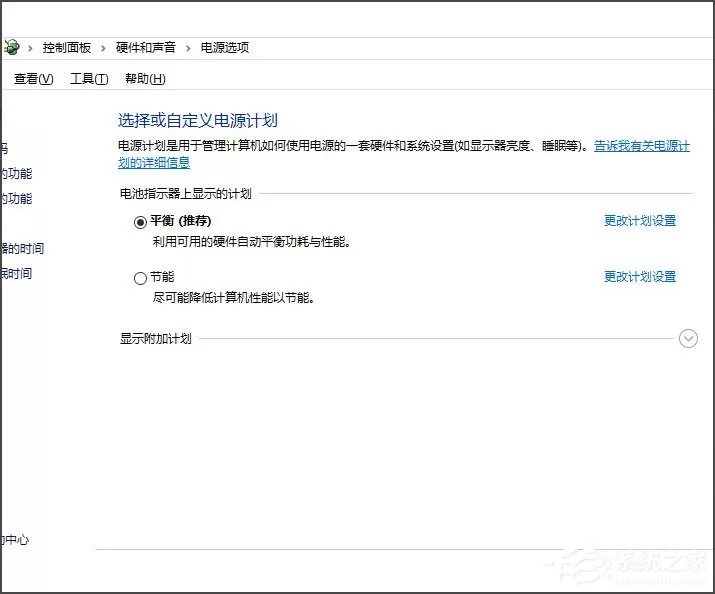Click the 节能 plan label text

point(162,277)
